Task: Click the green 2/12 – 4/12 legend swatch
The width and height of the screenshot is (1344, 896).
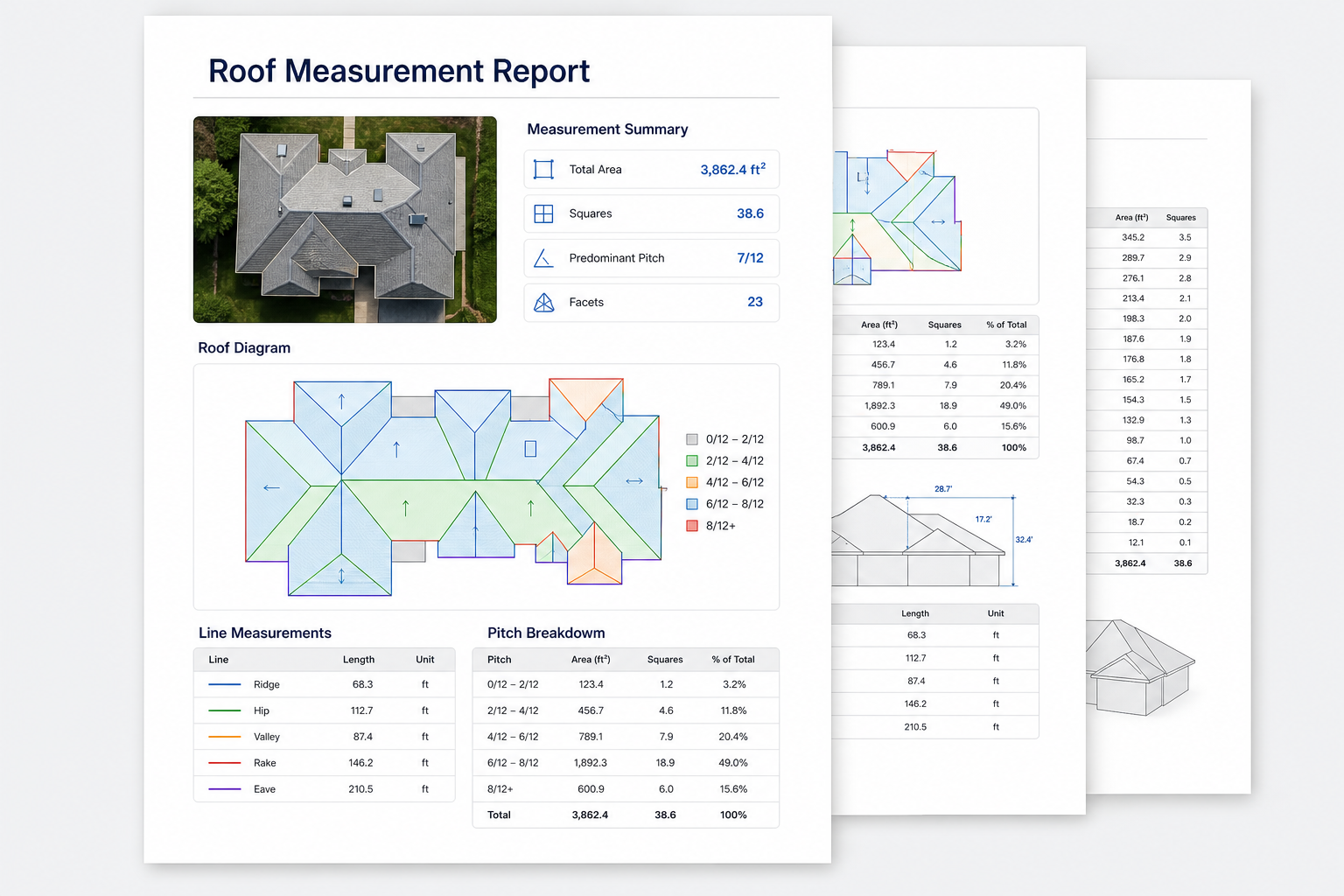Action: click(x=692, y=461)
